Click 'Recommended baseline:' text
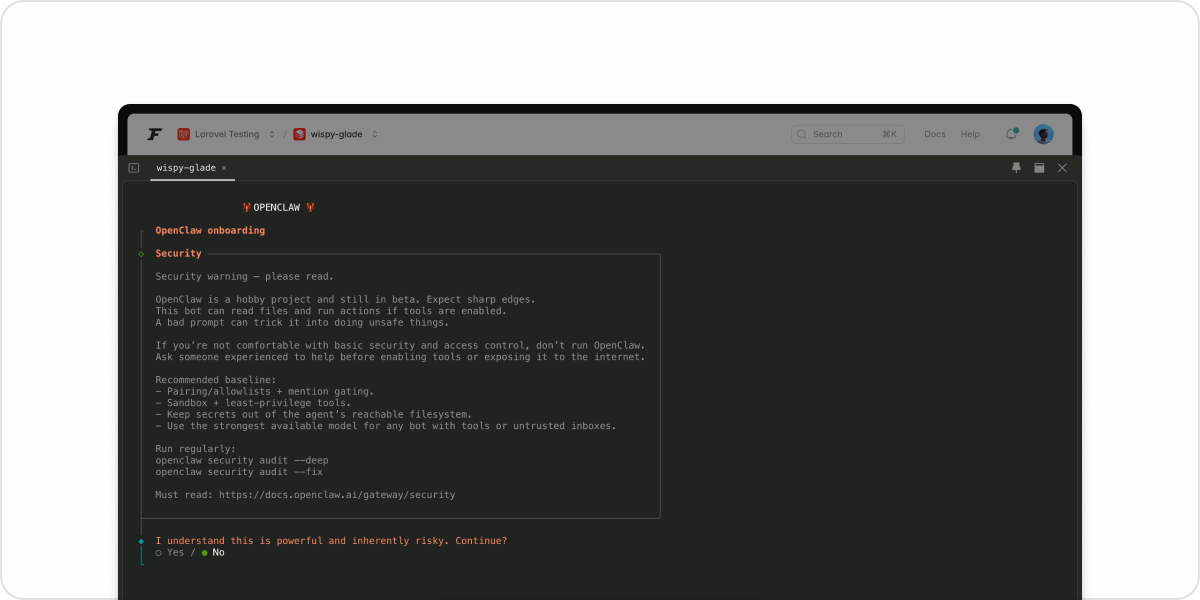This screenshot has width=1200, height=600. pyautogui.click(x=216, y=380)
